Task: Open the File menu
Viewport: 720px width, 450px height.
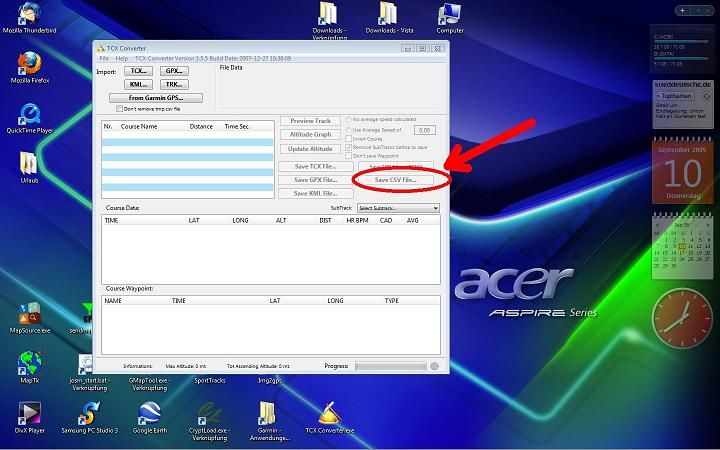Action: 104,58
